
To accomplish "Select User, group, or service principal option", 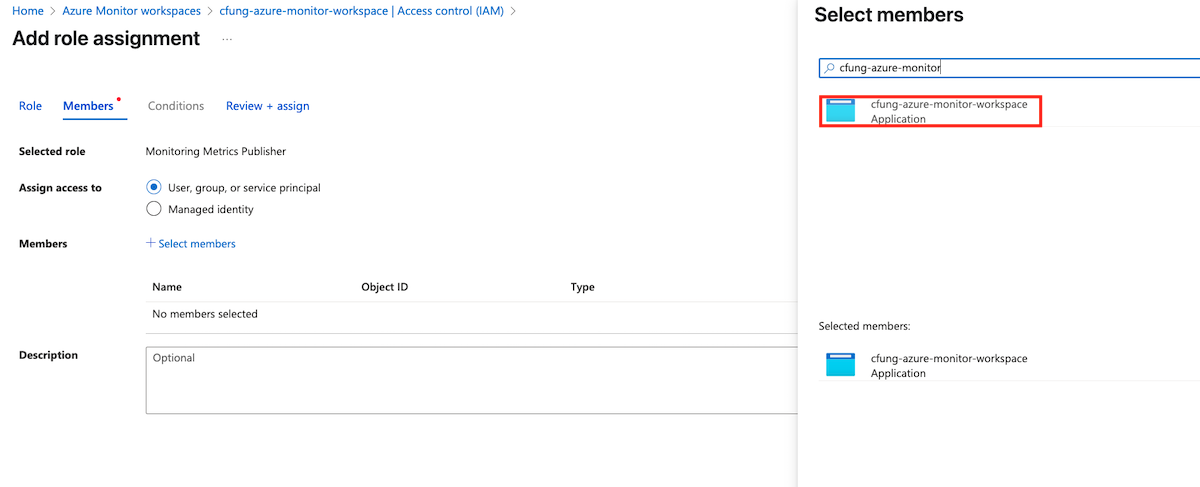I will [154, 187].
